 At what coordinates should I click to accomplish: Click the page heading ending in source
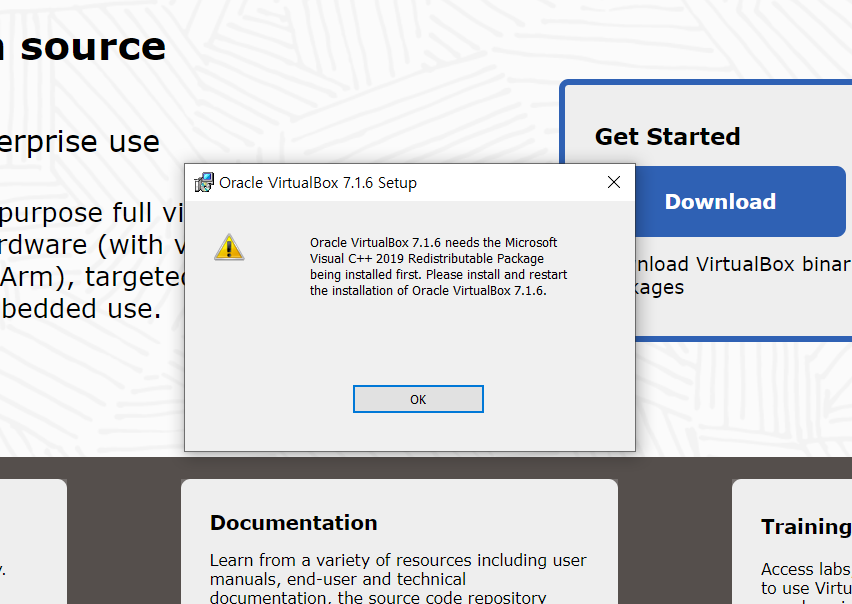tap(83, 45)
